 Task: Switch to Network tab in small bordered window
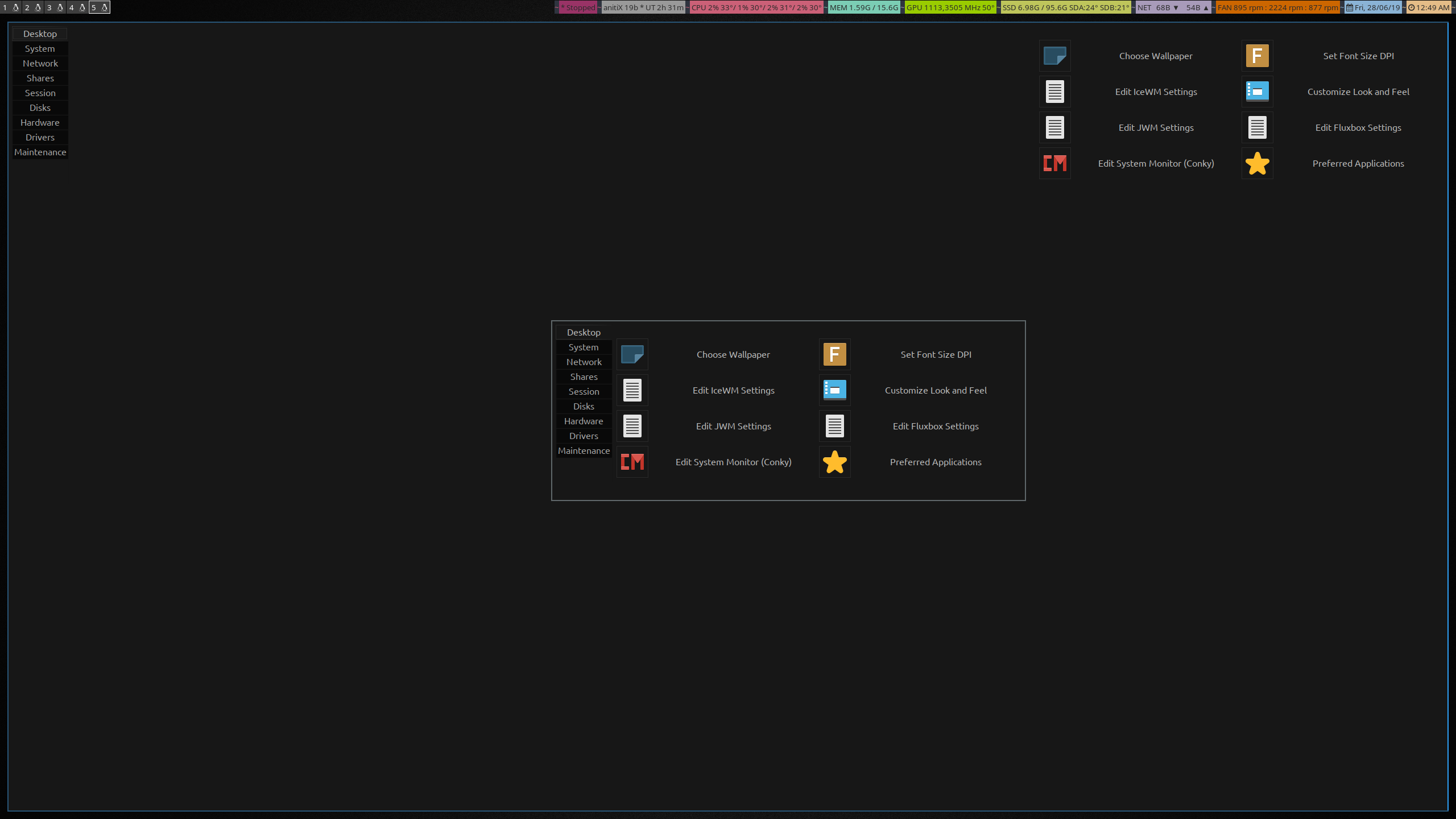pos(584,362)
